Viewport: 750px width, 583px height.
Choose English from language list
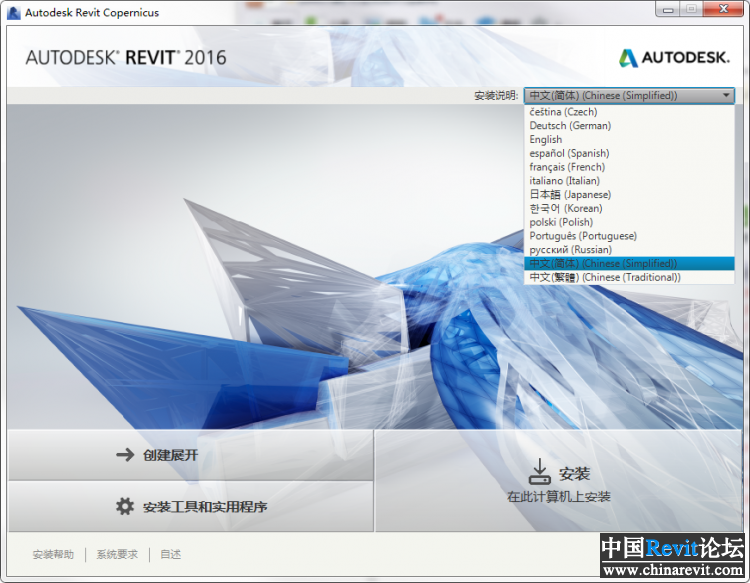coord(629,140)
